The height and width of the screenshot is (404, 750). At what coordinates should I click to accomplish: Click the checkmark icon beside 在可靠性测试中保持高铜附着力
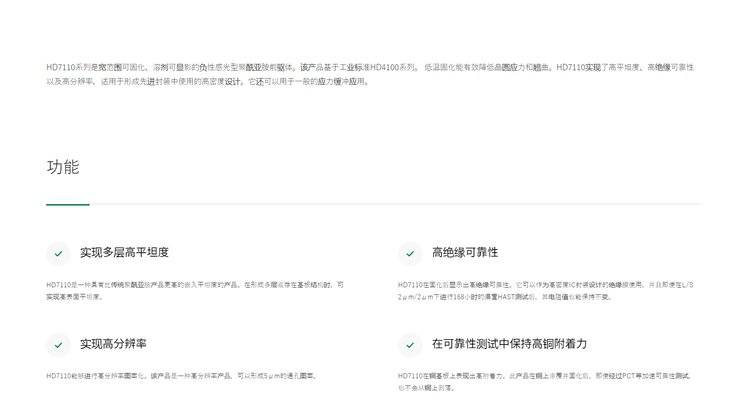click(410, 345)
